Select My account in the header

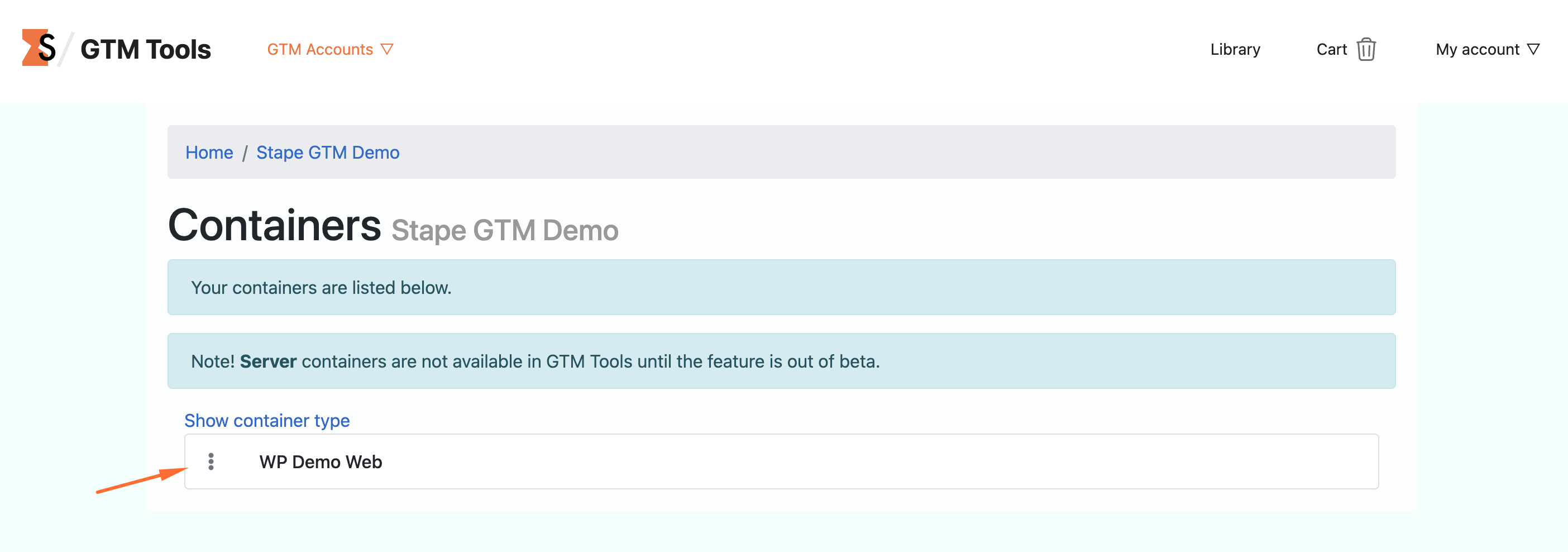point(1478,49)
